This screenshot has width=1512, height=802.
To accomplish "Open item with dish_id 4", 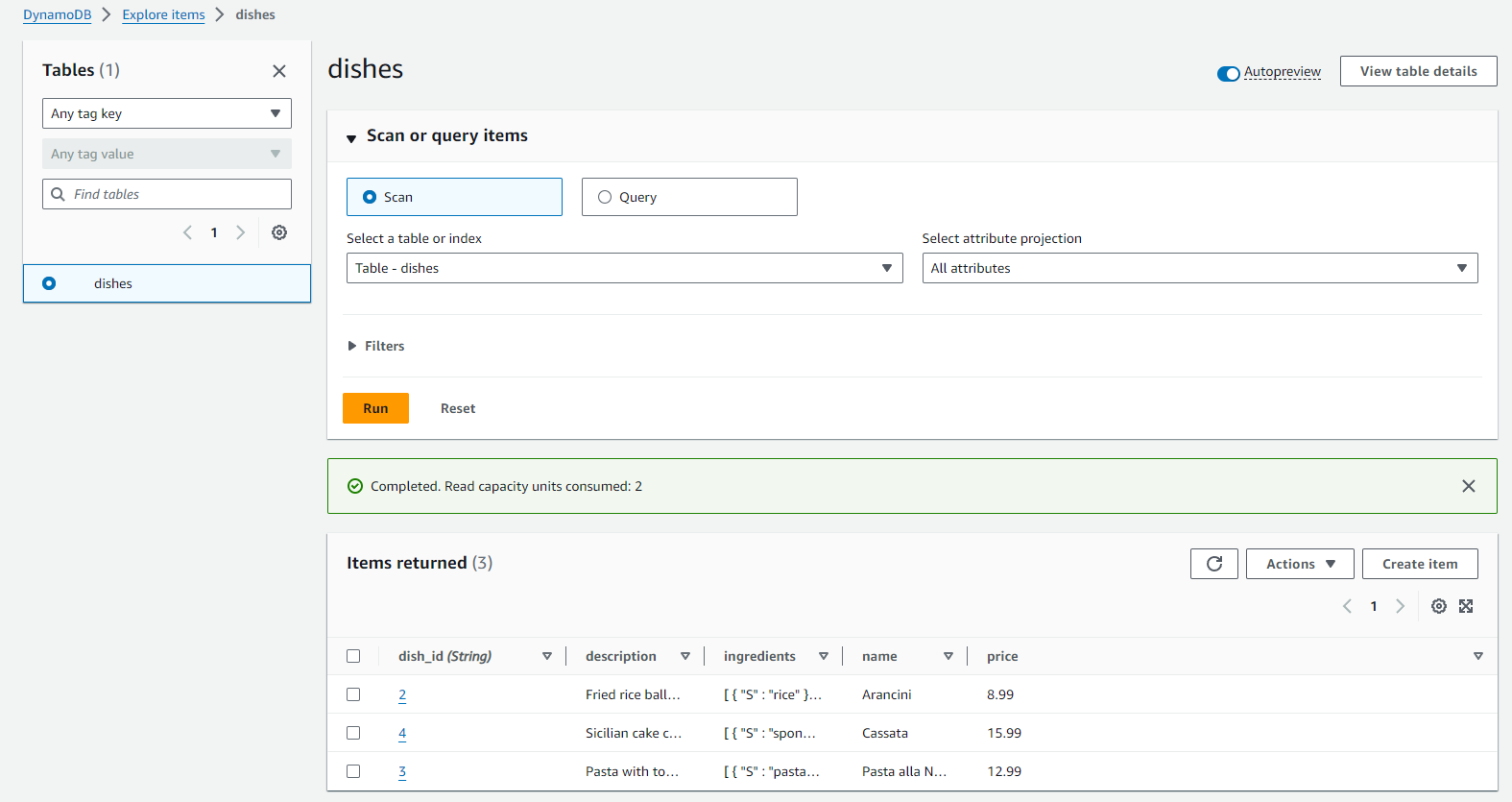I will point(402,733).
